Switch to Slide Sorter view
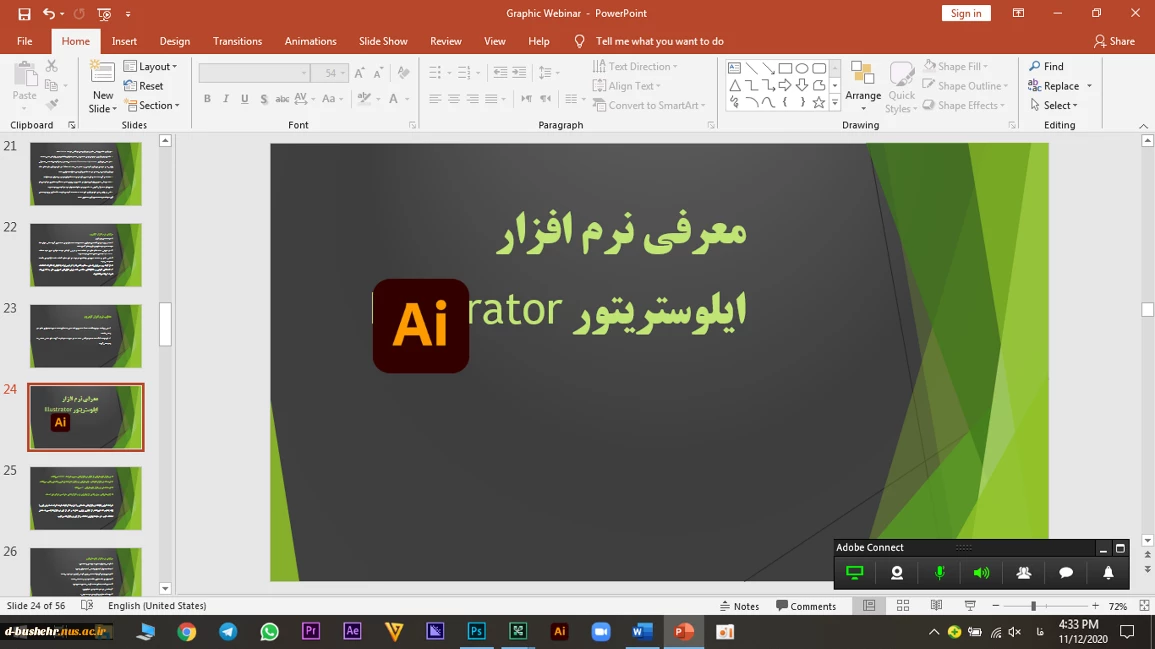 tap(902, 606)
